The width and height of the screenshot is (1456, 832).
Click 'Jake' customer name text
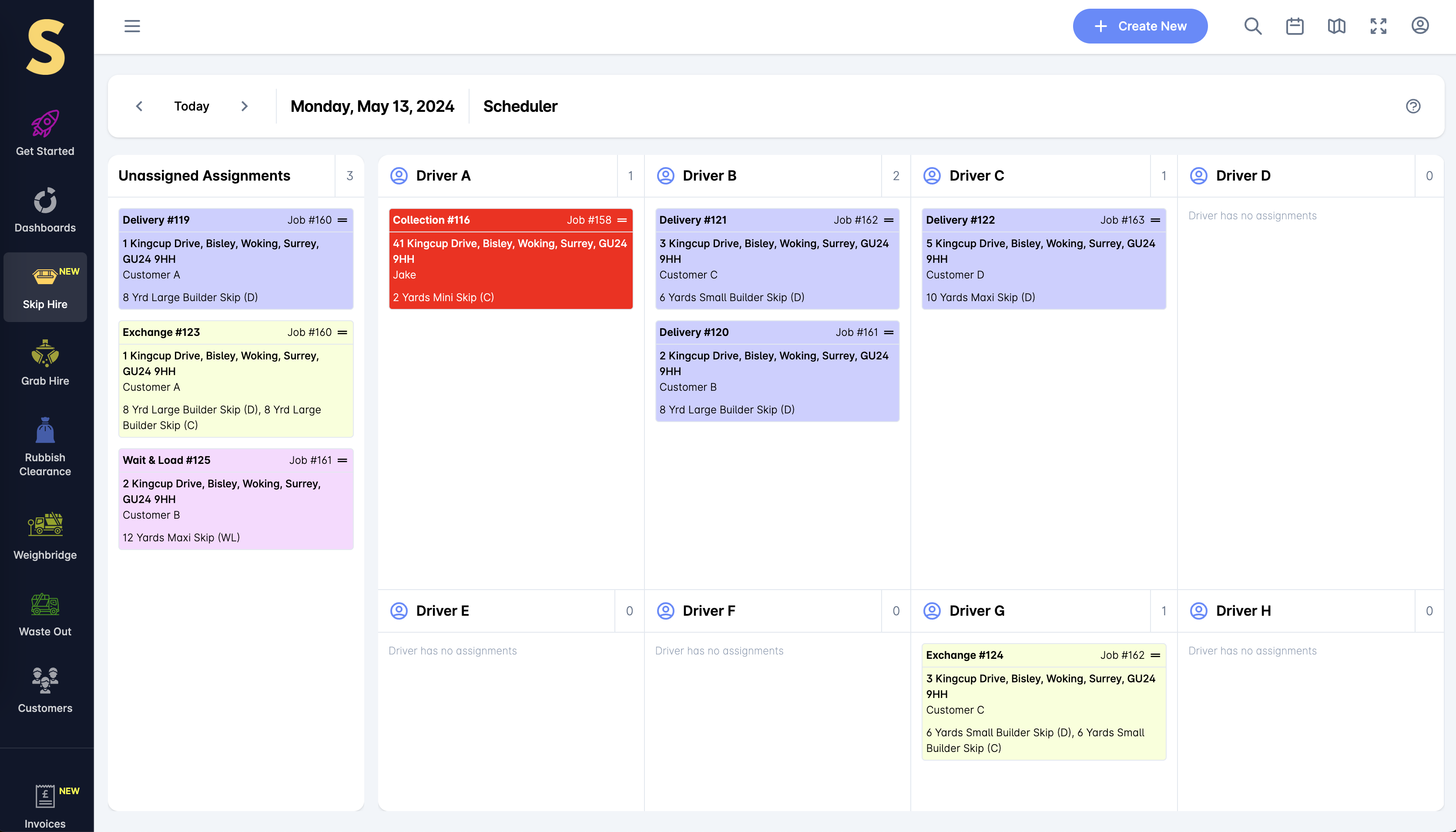(x=405, y=275)
